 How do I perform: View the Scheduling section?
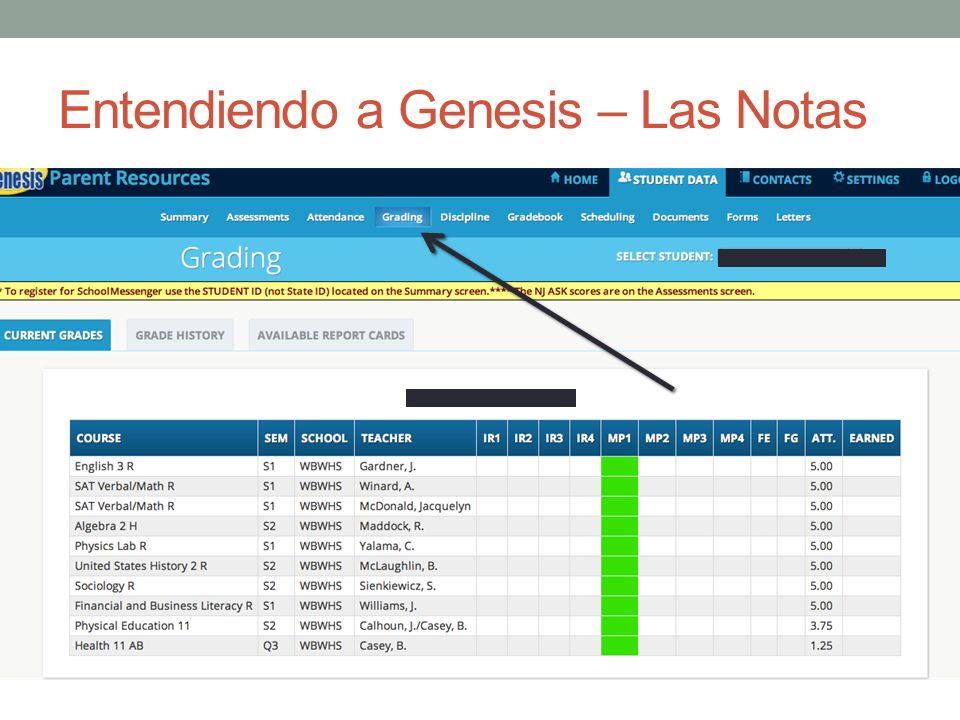coord(607,217)
